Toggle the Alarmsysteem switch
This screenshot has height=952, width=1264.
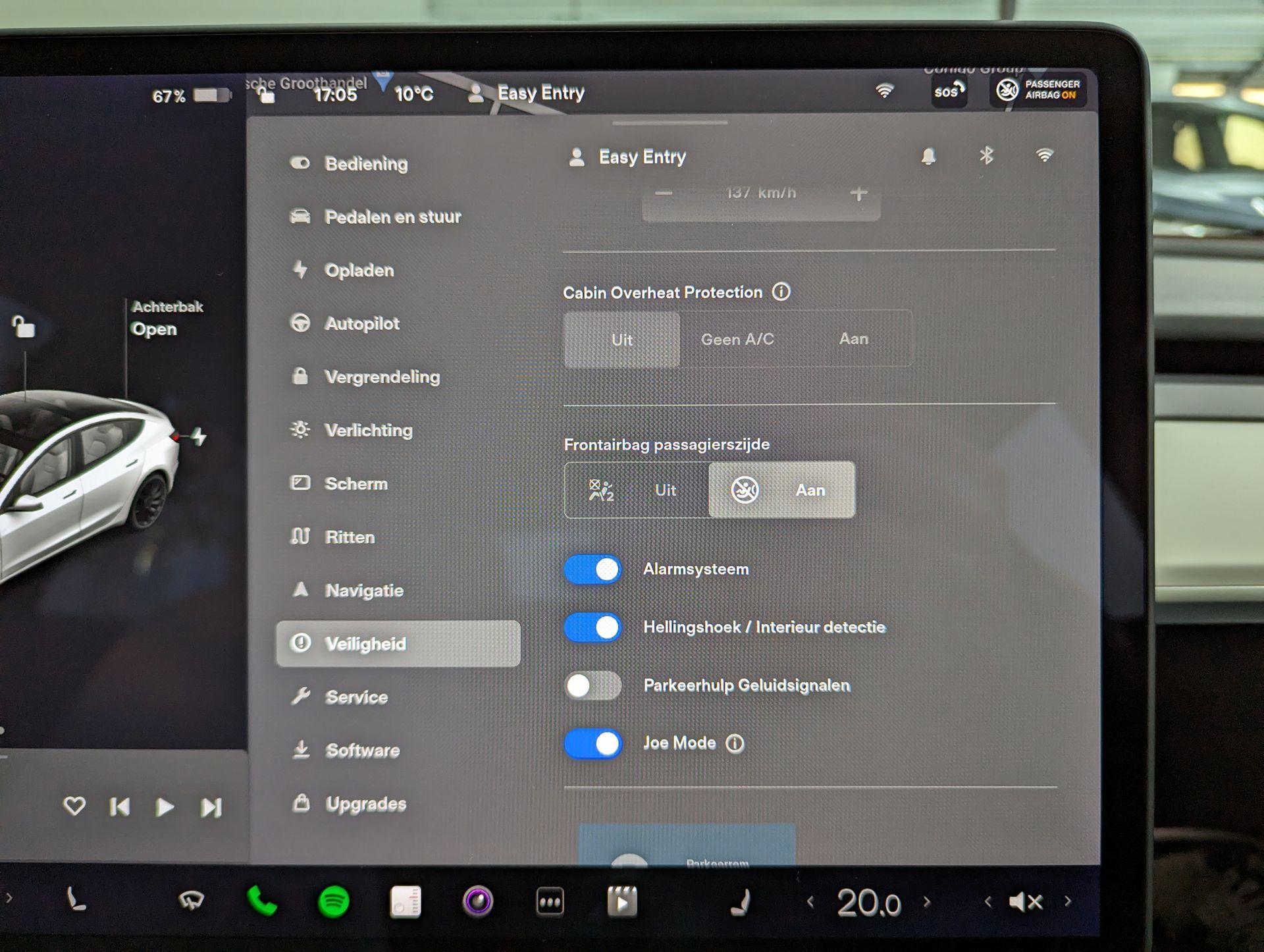pyautogui.click(x=592, y=569)
